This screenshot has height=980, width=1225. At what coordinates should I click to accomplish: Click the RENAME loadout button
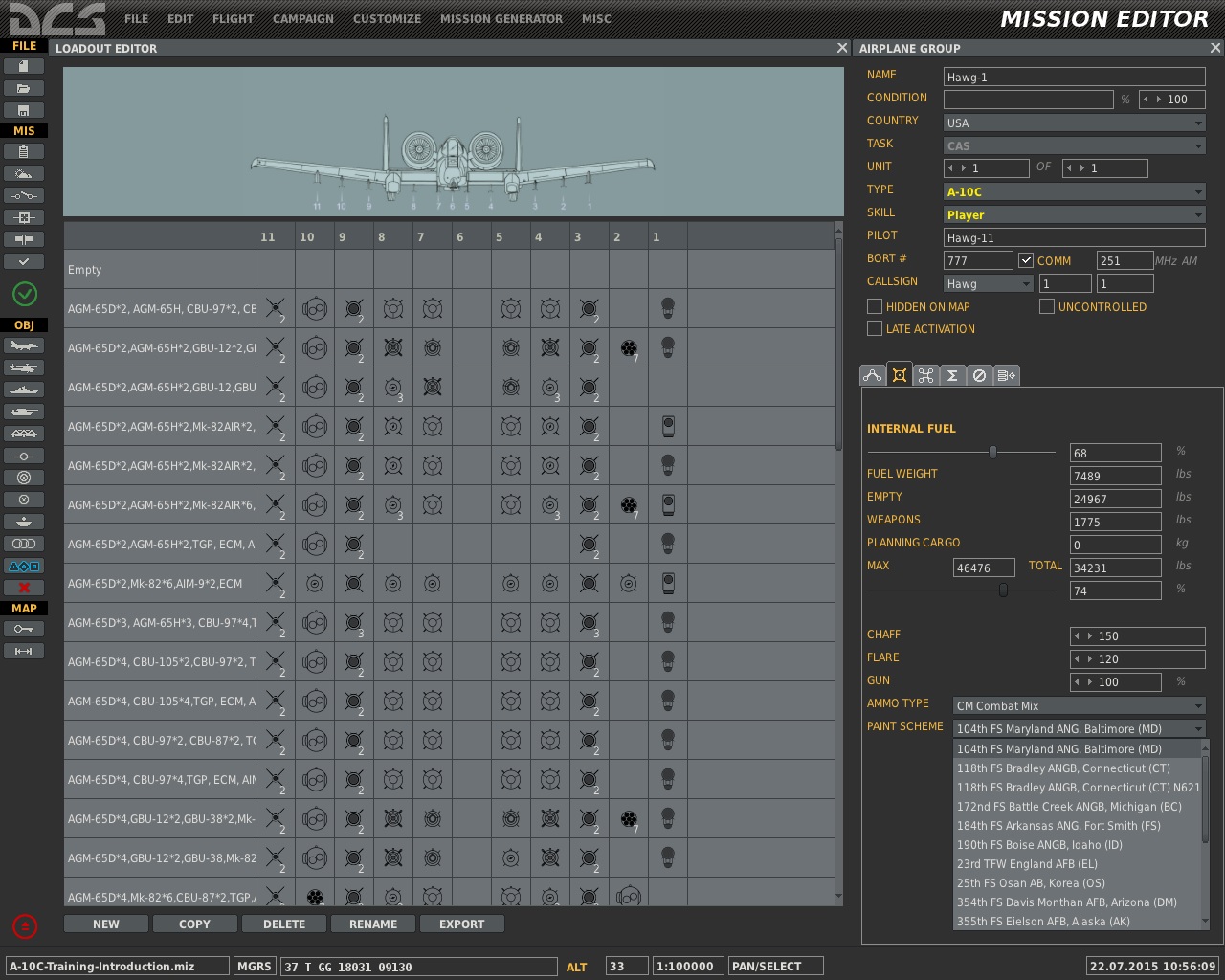[x=373, y=924]
